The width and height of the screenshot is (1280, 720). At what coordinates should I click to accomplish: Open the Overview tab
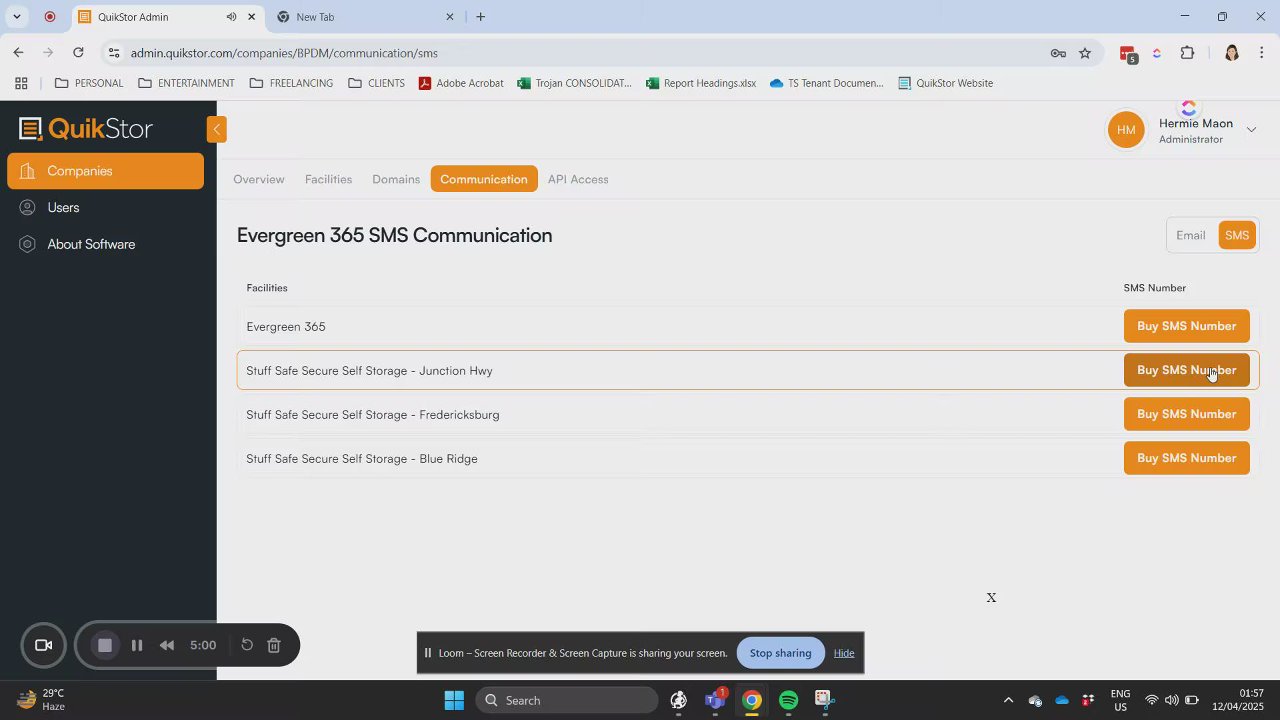pos(259,179)
